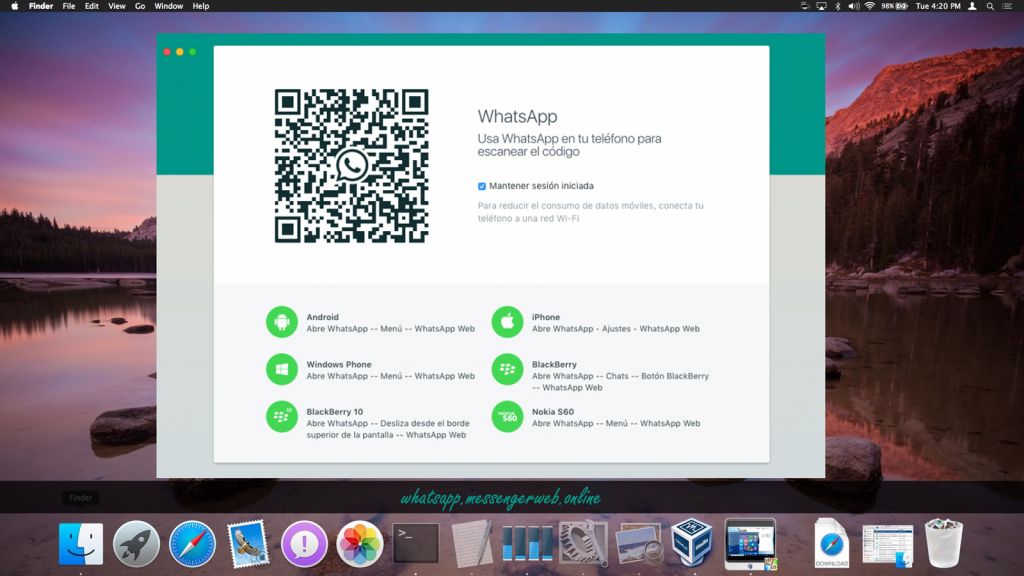Click the WhatsApp QR code
1024x576 pixels.
point(351,165)
